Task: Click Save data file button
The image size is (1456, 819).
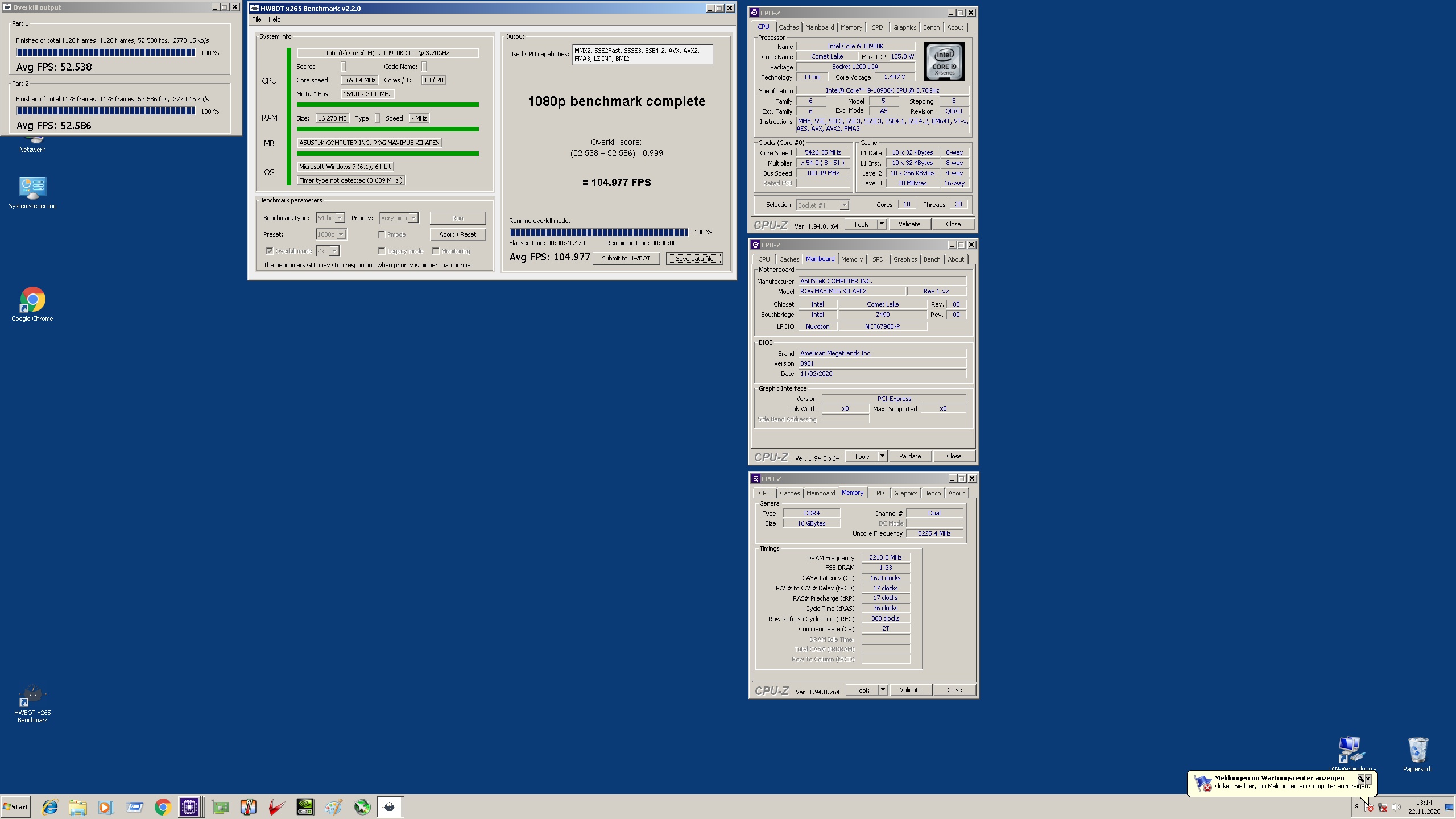Action: pyautogui.click(x=694, y=258)
